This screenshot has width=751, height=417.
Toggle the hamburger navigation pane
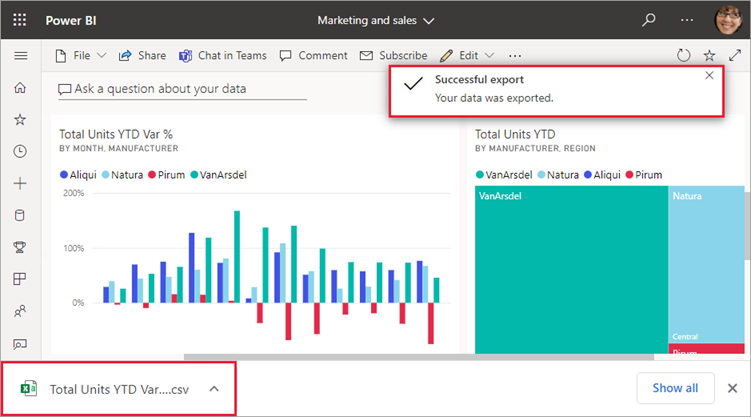click(x=21, y=56)
